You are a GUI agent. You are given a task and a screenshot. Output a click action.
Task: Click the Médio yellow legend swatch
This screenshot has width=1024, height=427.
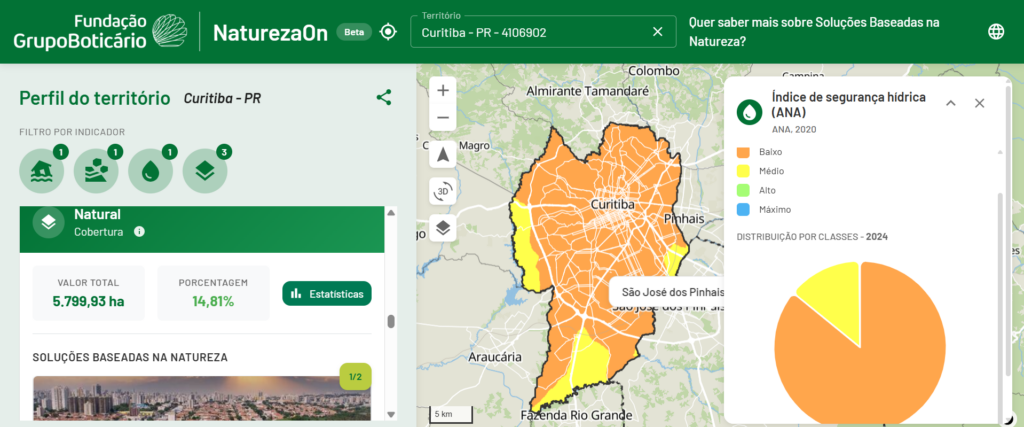pos(743,171)
